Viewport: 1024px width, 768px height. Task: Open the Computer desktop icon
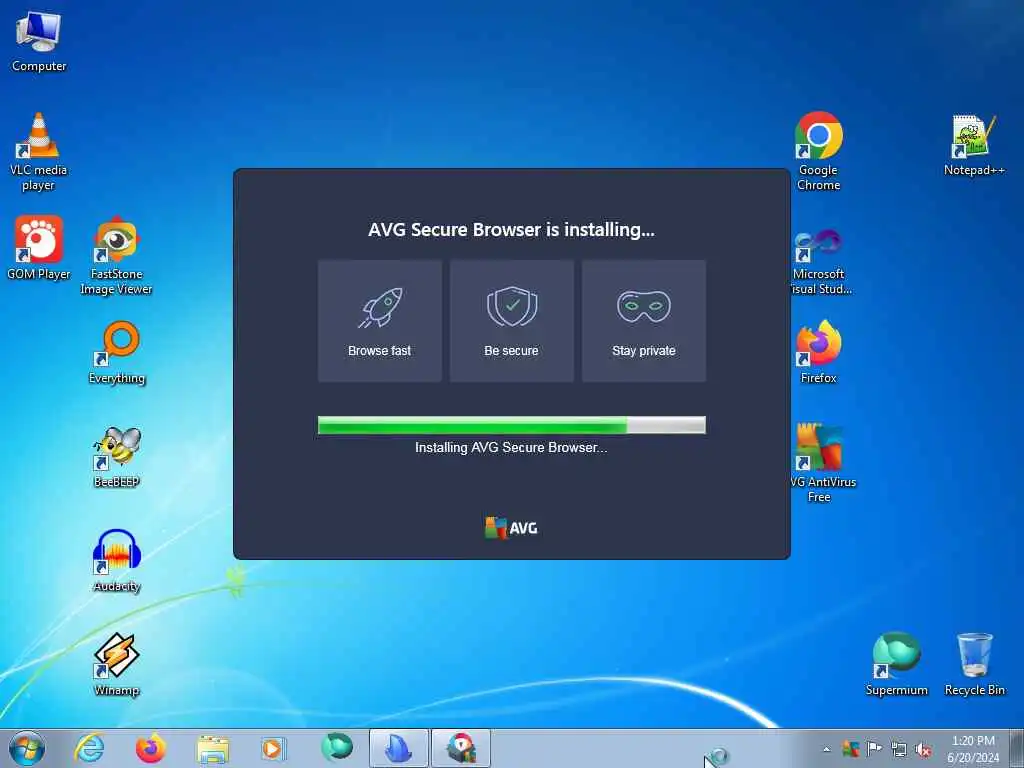click(39, 41)
